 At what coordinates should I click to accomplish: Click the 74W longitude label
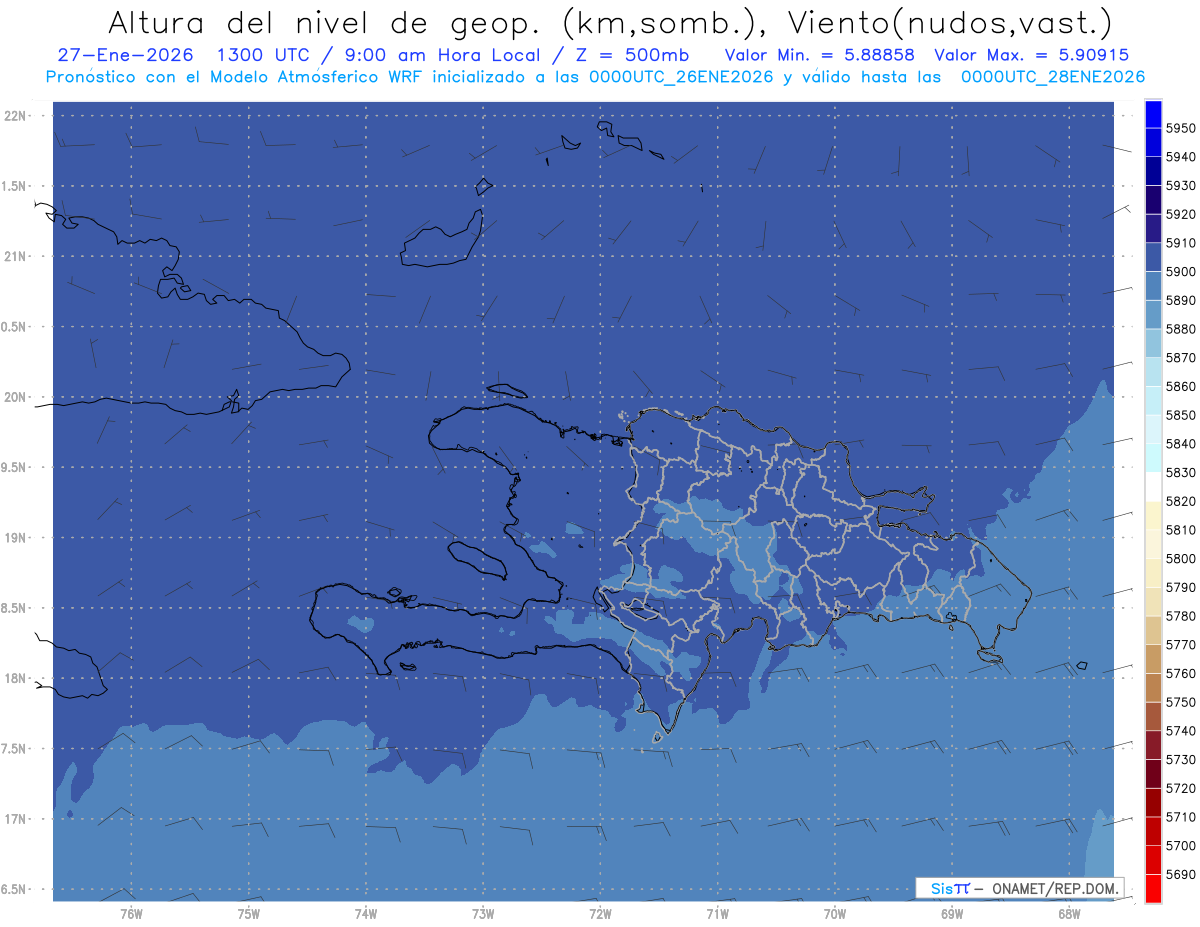pos(366,913)
